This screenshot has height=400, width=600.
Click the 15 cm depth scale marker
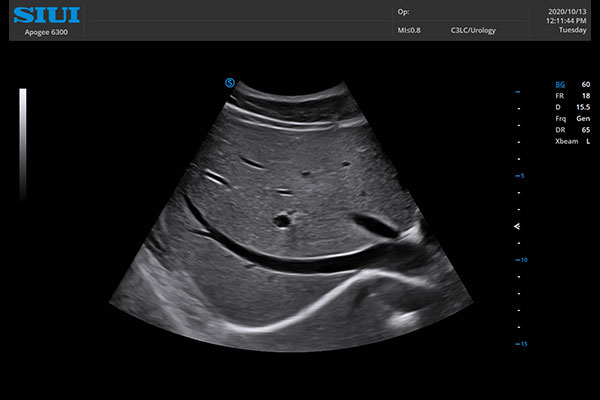pyautogui.click(x=521, y=343)
